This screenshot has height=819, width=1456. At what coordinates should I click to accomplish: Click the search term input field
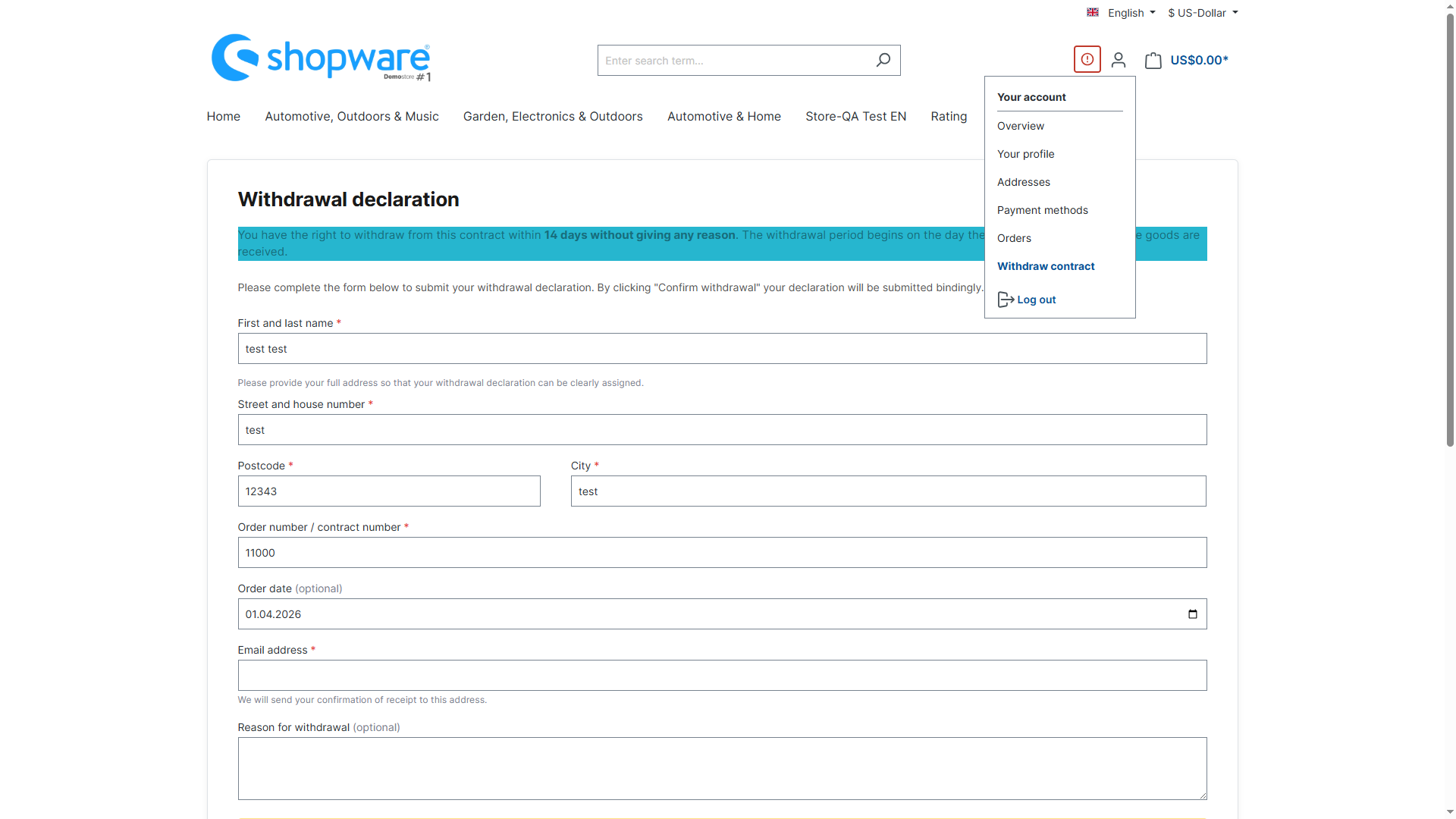(x=733, y=60)
